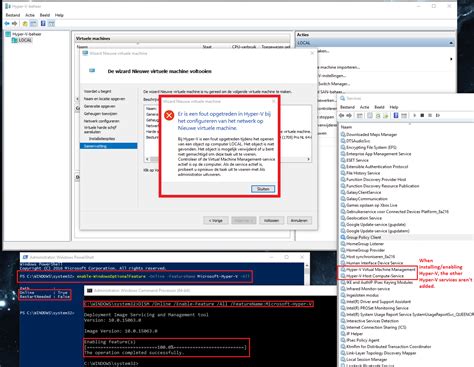The image size is (474, 367).
Task: Click the Command Prompt window title icon
Action: (89, 291)
